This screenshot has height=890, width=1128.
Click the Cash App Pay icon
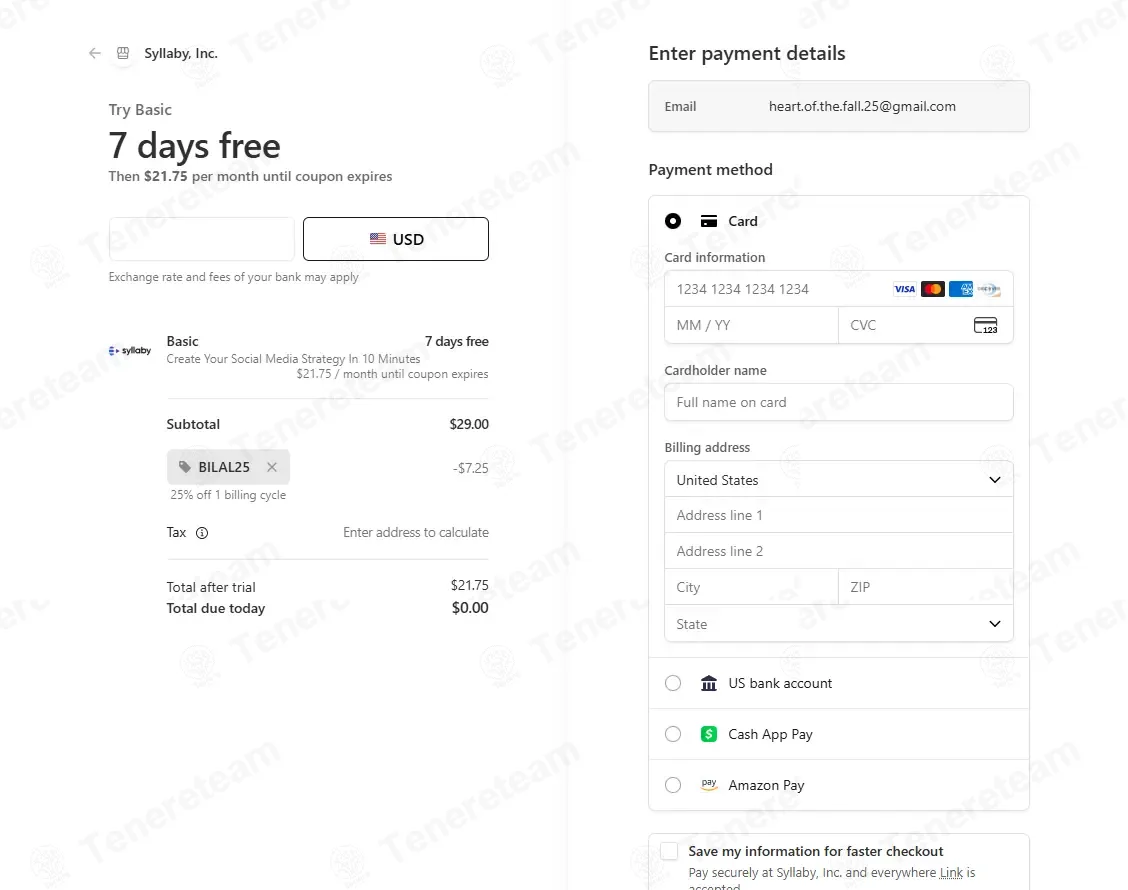[709, 735]
